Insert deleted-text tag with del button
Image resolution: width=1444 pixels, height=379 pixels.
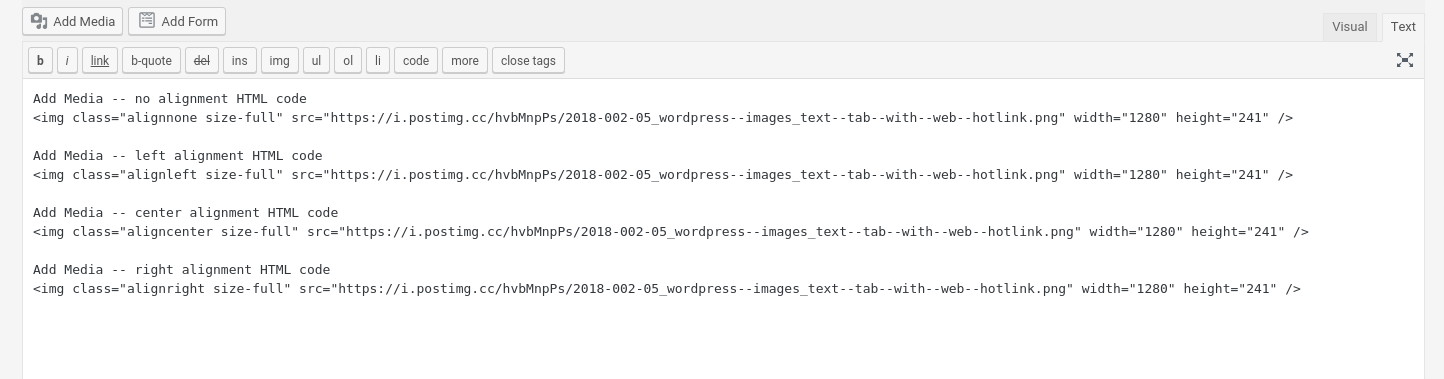(201, 61)
